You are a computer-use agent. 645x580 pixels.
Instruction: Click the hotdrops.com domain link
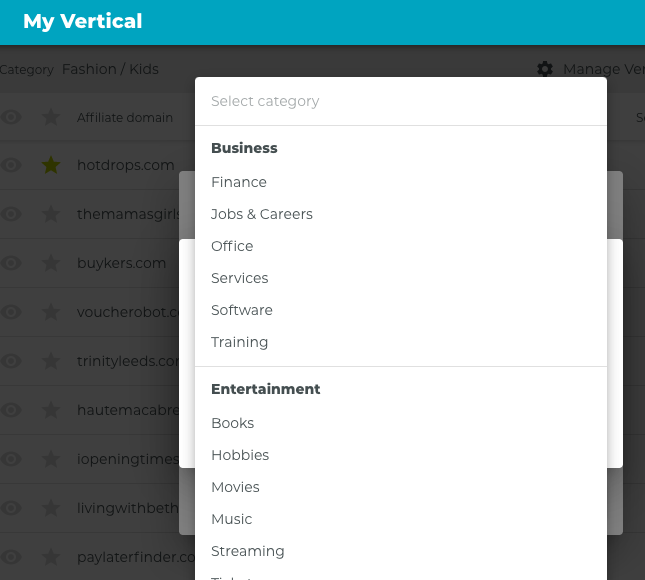pyautogui.click(x=125, y=166)
